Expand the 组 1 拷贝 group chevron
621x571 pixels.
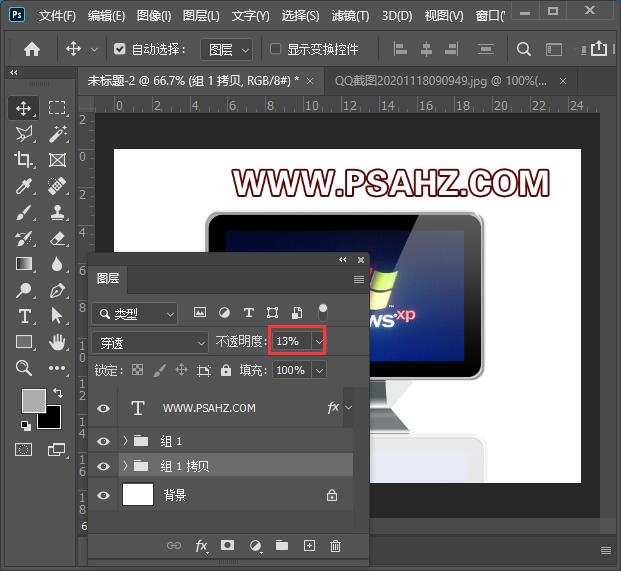(125, 466)
